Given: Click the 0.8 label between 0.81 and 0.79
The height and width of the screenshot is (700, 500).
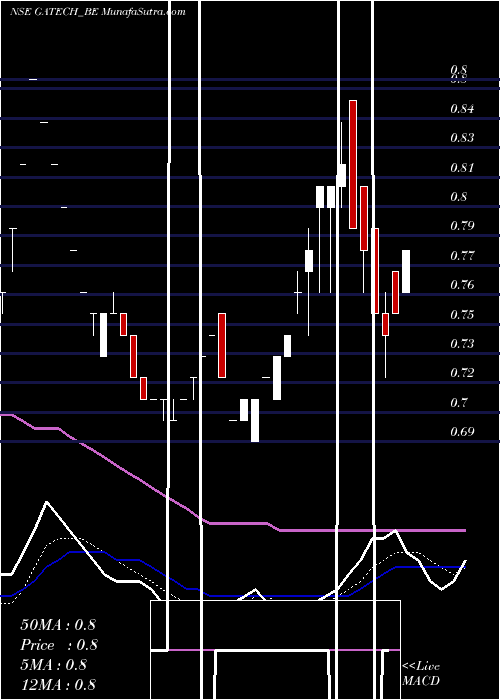Looking at the screenshot, I should pos(458,196).
